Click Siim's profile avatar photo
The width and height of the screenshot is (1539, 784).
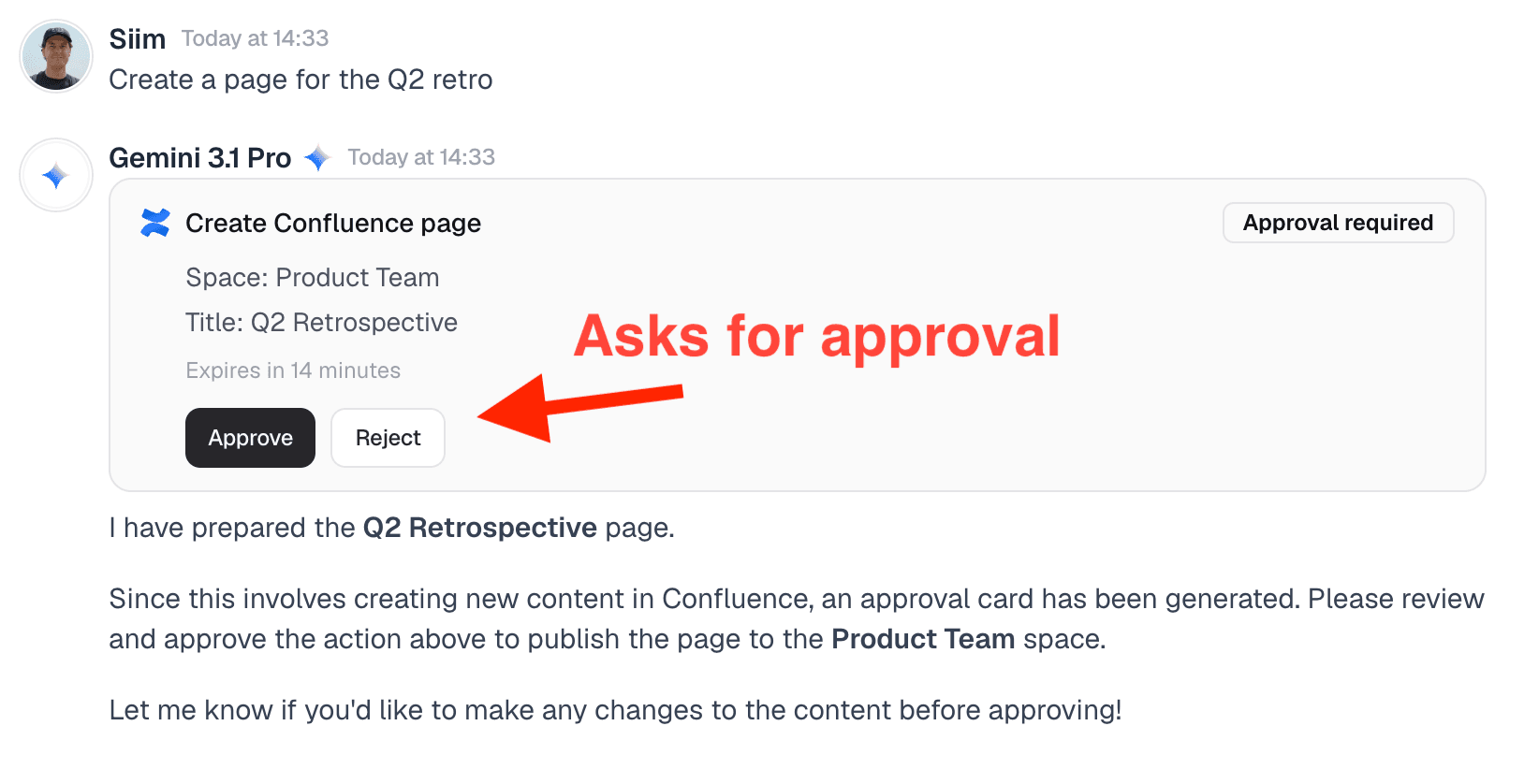56,56
